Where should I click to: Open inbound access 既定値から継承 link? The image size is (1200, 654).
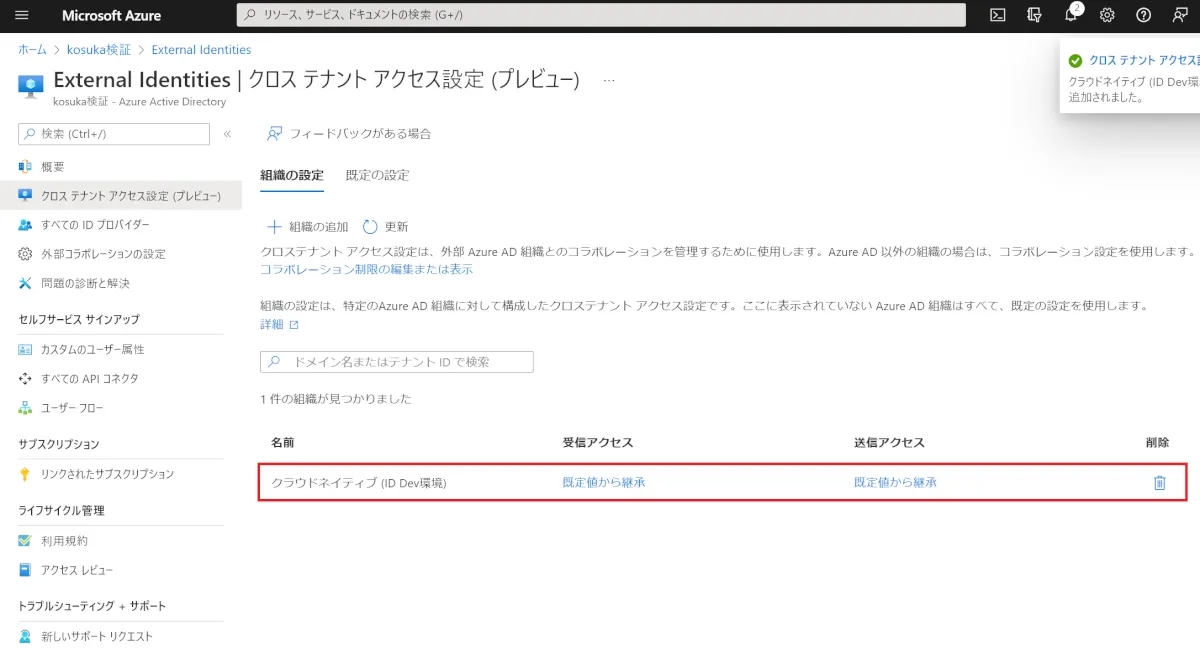[604, 482]
